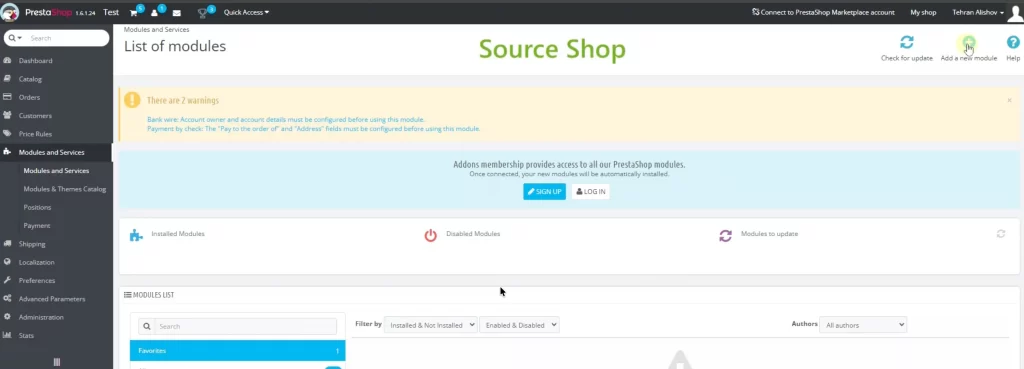Open the shopping cart notifications icon
Screen dimensions: 1024x369
[135, 12]
